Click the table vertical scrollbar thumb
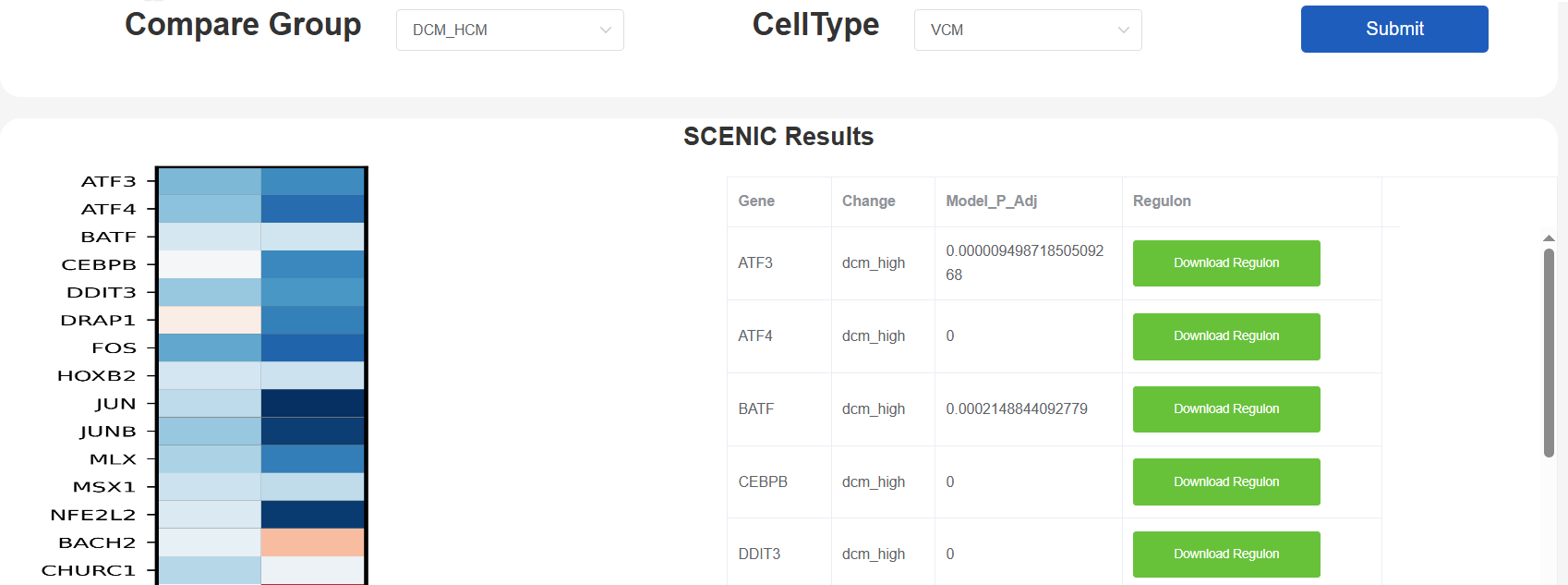This screenshot has height=585, width=1568. coord(1549,351)
